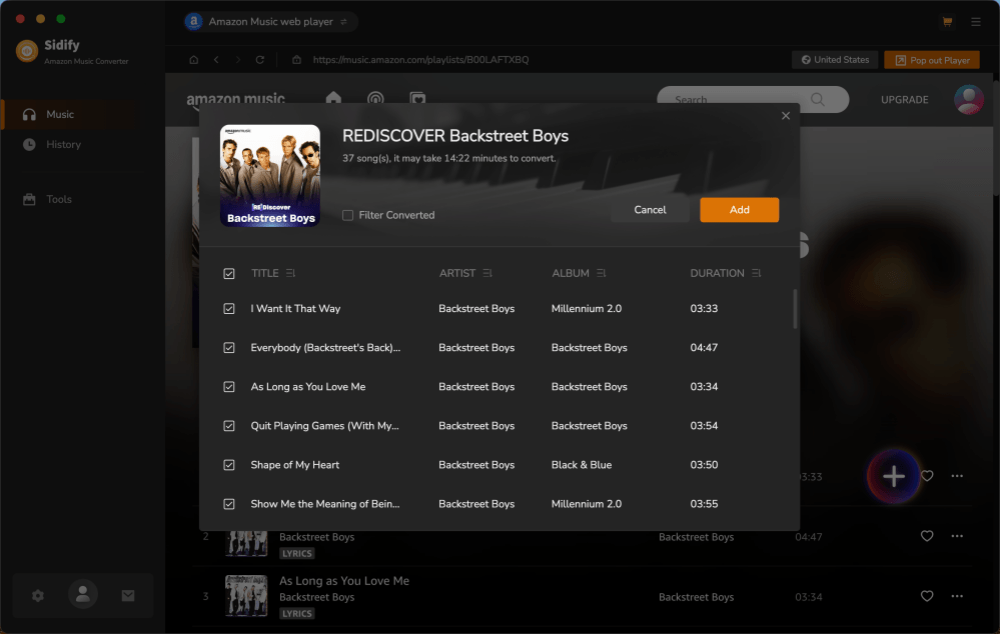Open the library icon in Amazon Music
The height and width of the screenshot is (634, 1000).
pos(418,99)
